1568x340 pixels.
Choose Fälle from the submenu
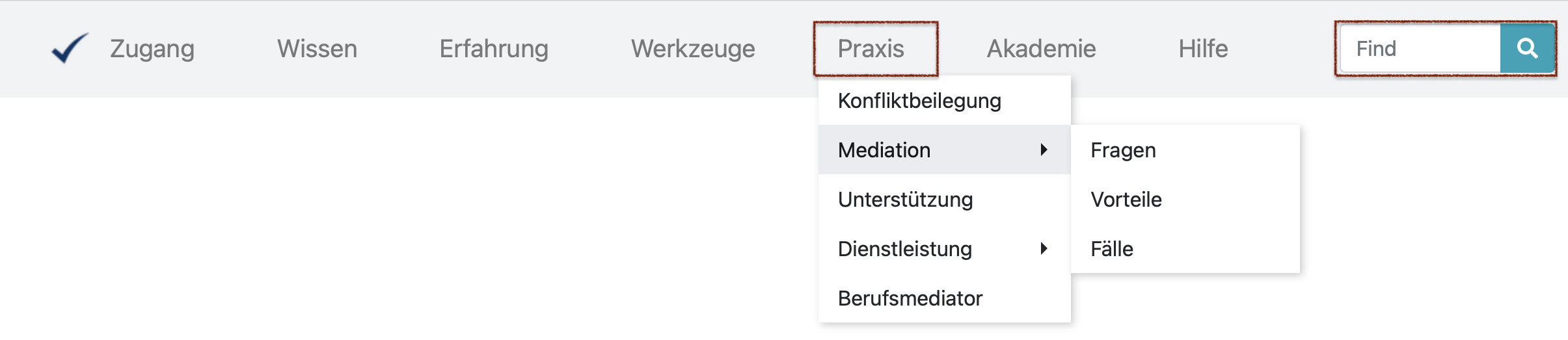tap(1112, 249)
